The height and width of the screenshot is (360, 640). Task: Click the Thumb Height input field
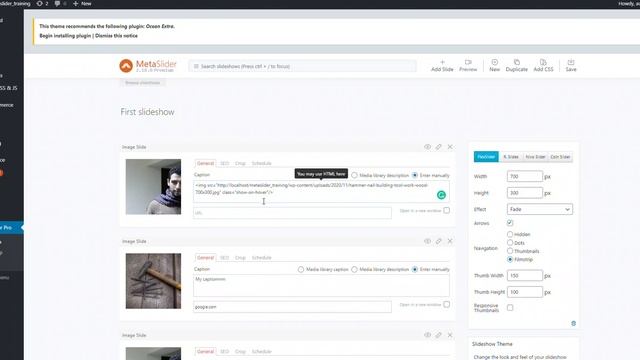pos(524,292)
